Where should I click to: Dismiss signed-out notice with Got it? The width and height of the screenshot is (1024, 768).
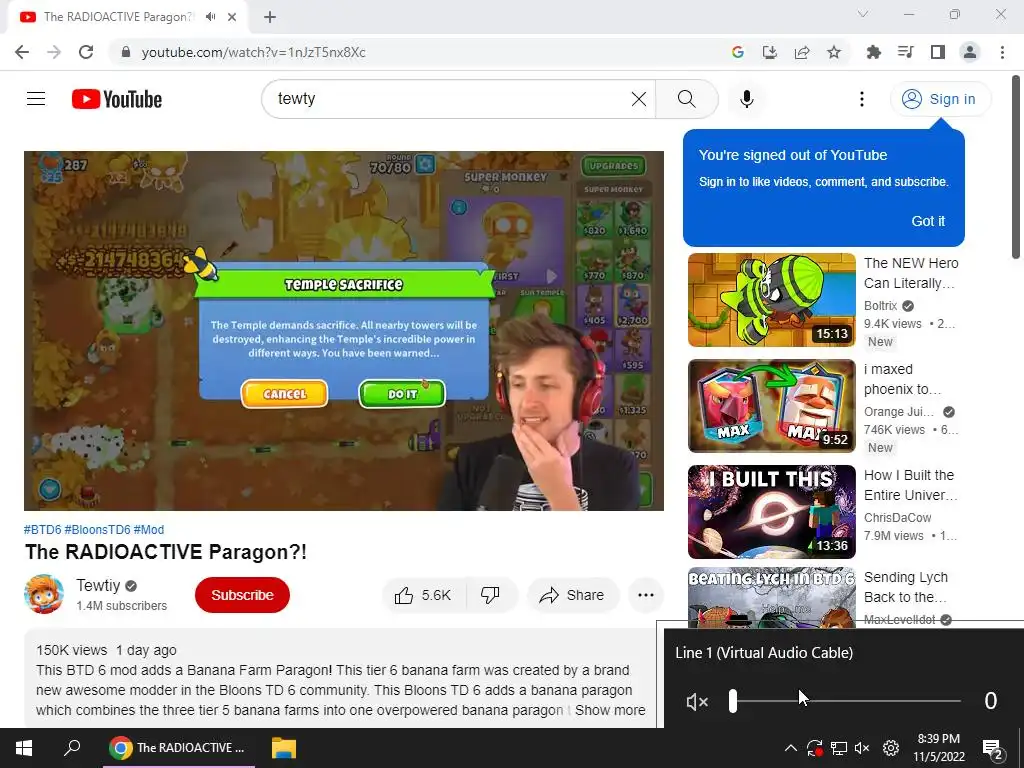click(928, 221)
